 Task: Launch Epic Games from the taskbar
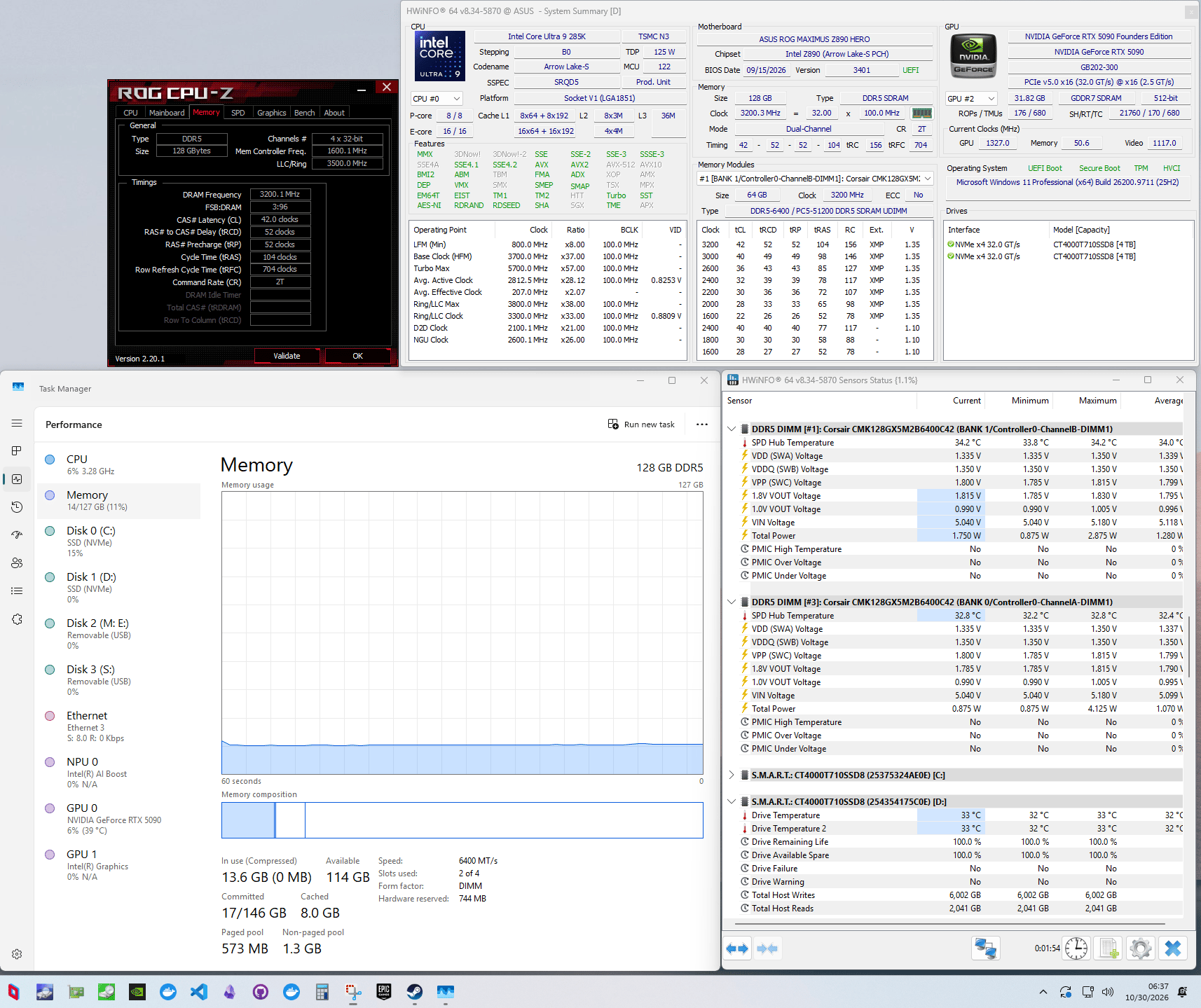tap(384, 992)
